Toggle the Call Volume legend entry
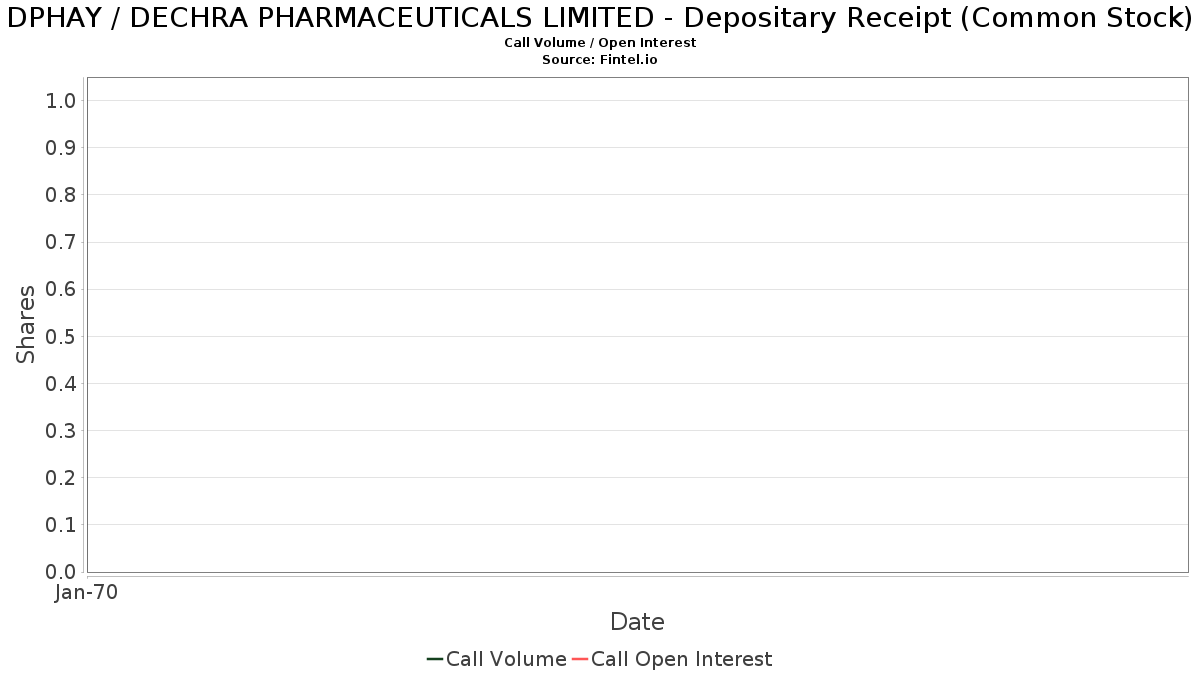The image size is (1200, 675). 497,659
